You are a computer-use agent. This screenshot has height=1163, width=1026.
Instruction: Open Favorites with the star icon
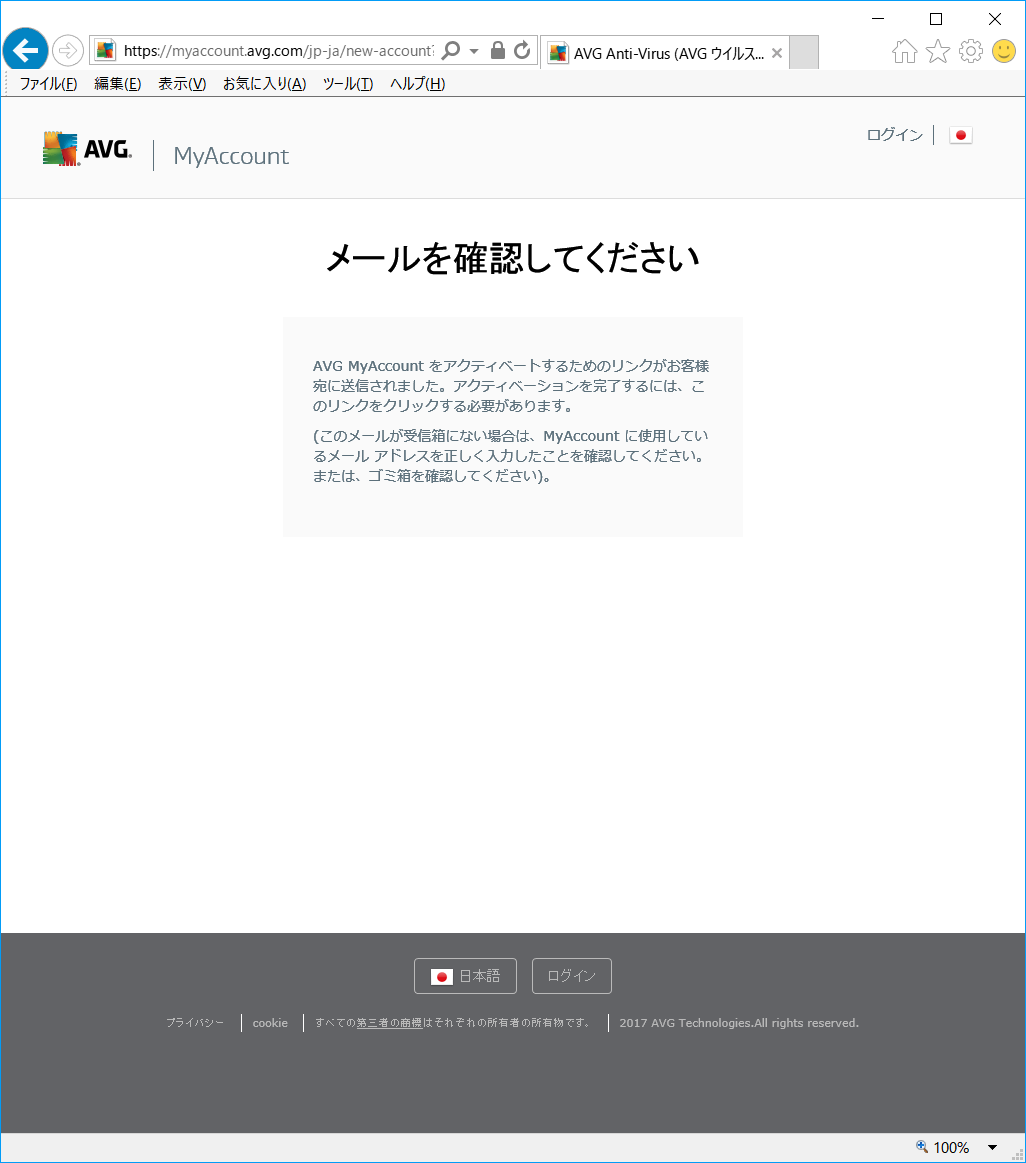pos(938,51)
